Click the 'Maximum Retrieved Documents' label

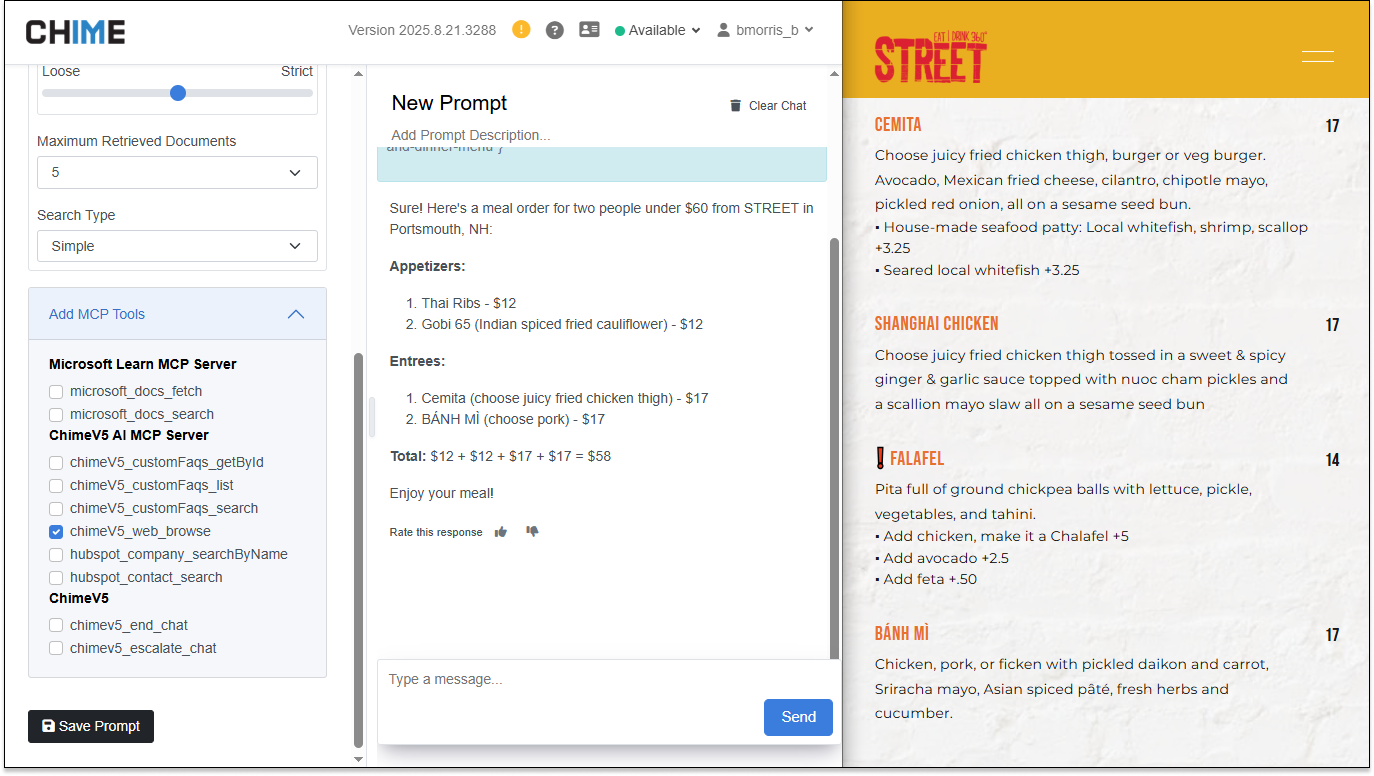[137, 141]
